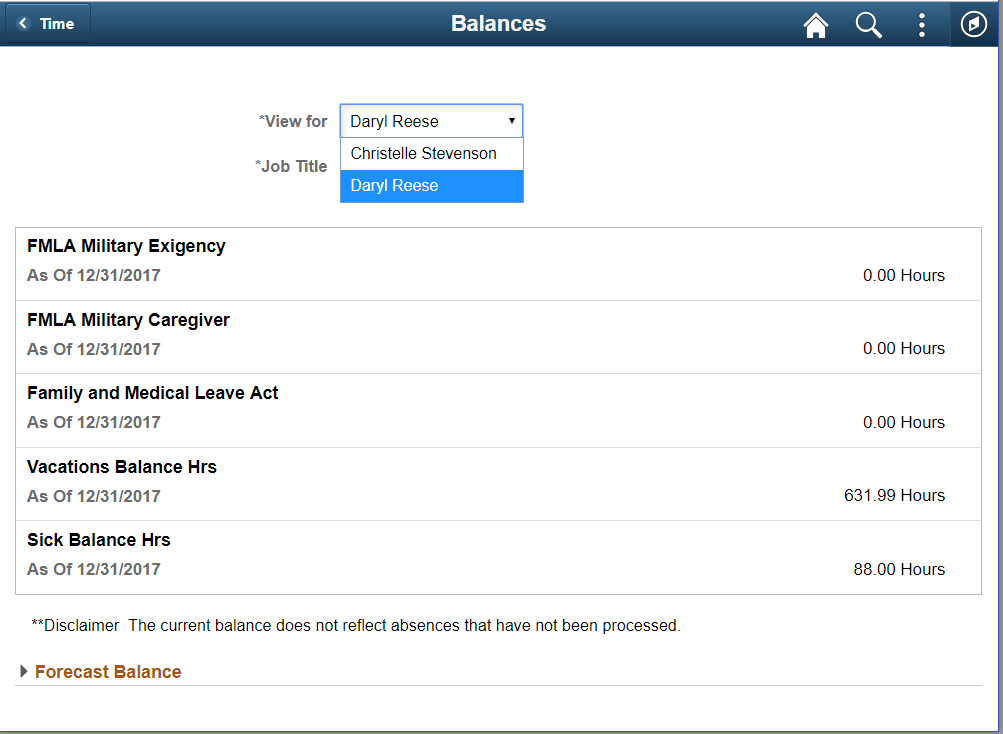Image resolution: width=1003 pixels, height=734 pixels.
Task: Return to Time via the header button
Action: 47,24
